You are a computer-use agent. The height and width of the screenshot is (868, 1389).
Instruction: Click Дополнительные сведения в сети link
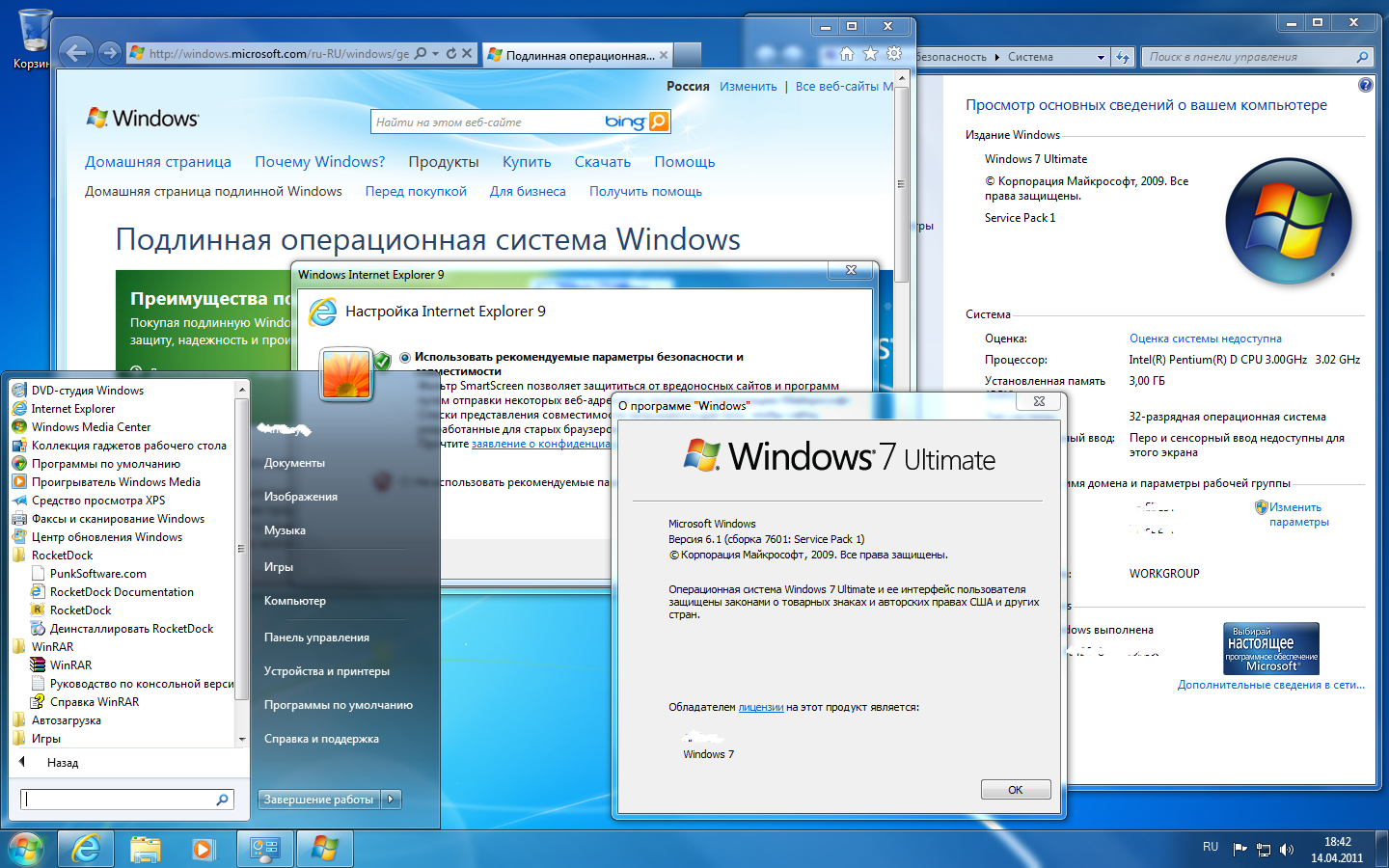click(1271, 685)
